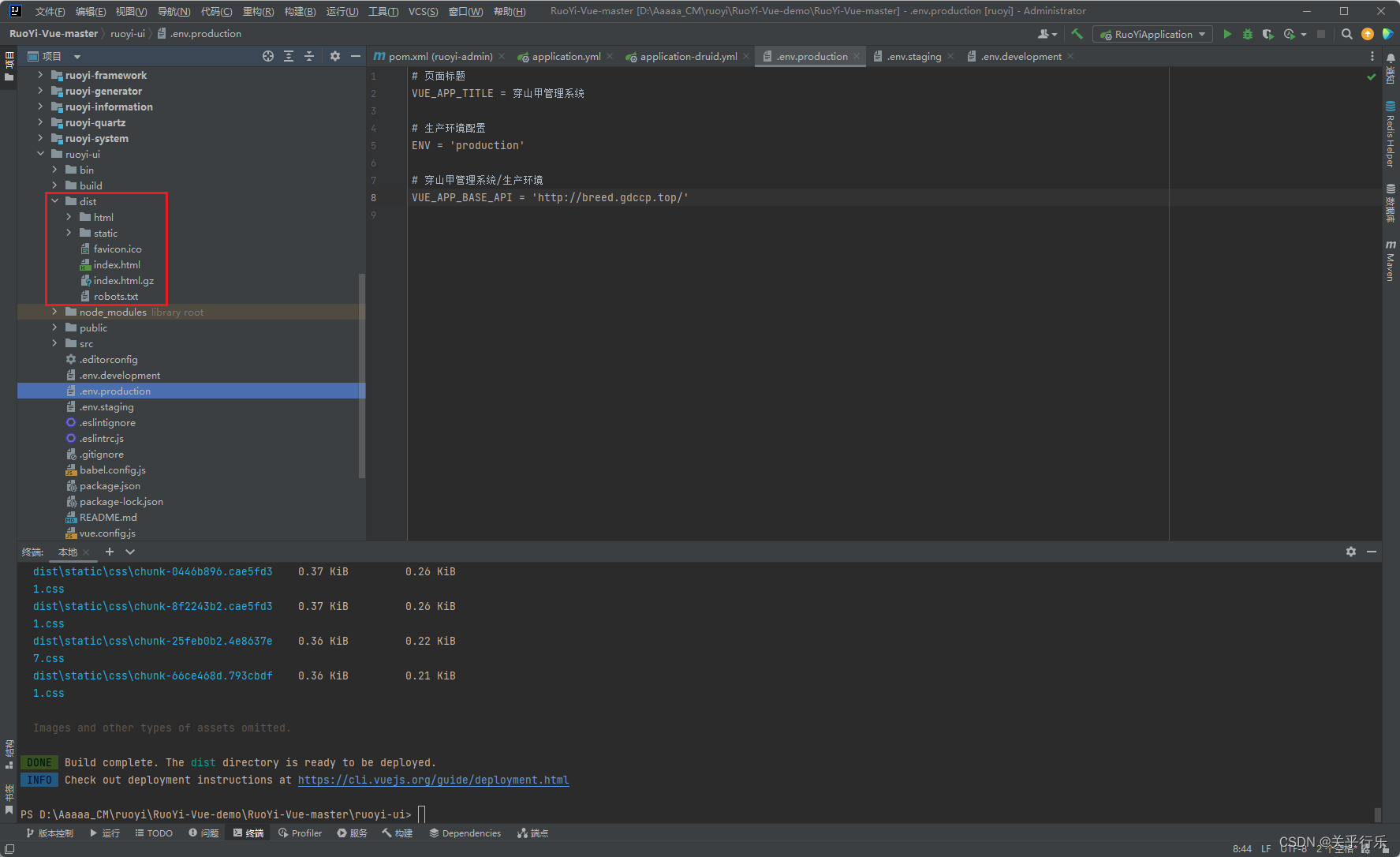1400x857 pixels.
Task: Add new terminal session plus icon
Action: [x=110, y=552]
